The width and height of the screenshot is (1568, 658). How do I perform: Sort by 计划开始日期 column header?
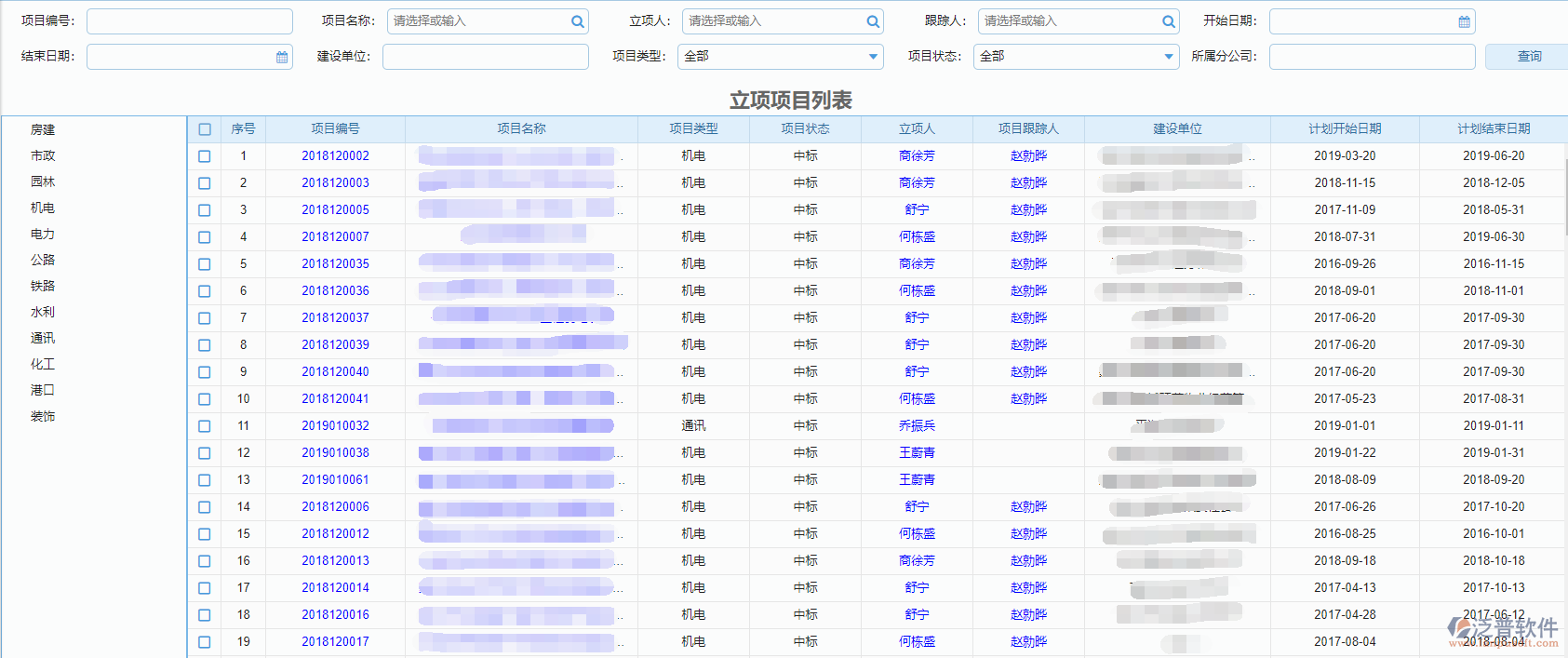point(1345,128)
